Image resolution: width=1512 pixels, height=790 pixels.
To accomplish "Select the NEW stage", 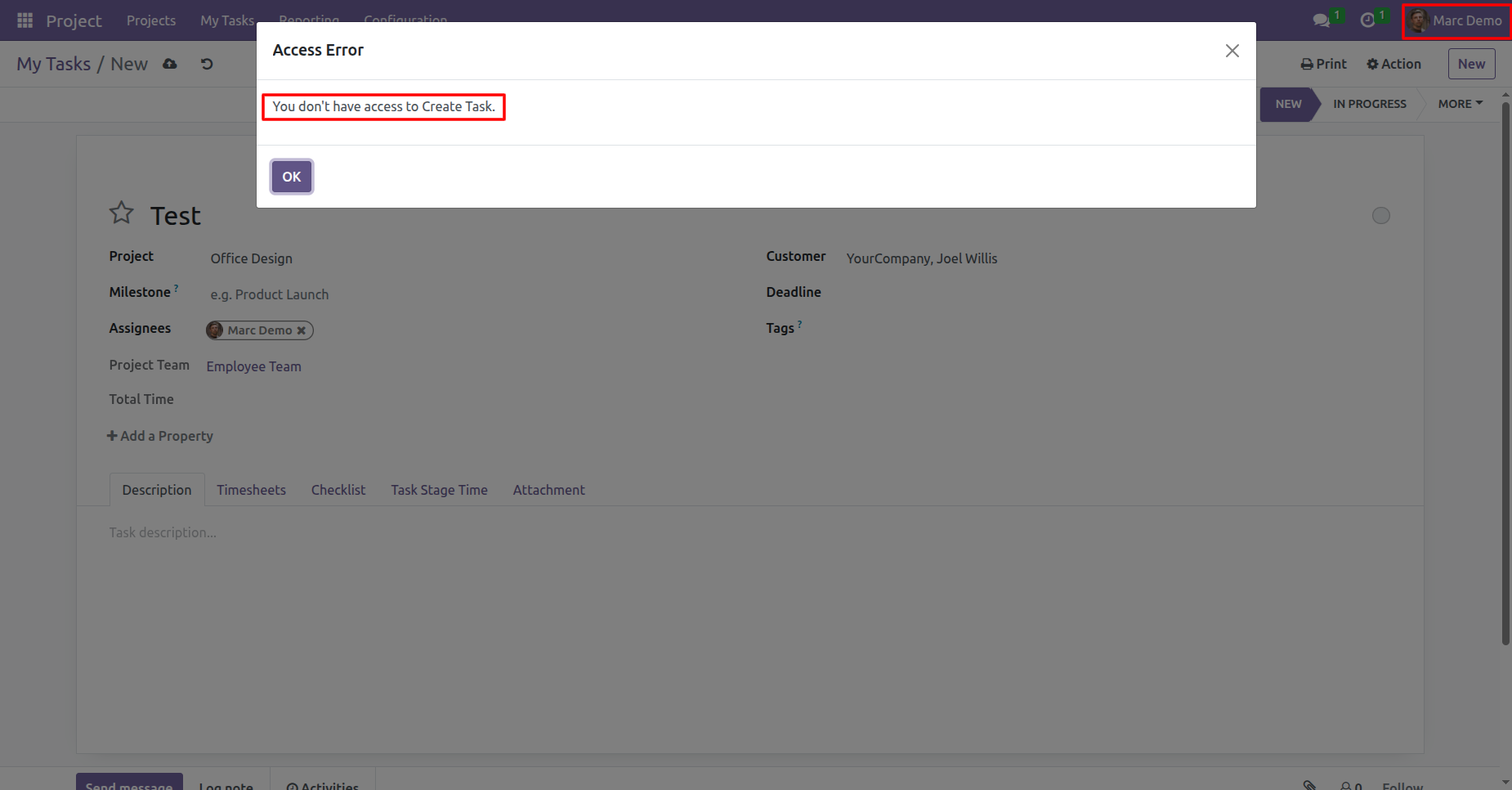I will (x=1289, y=104).
